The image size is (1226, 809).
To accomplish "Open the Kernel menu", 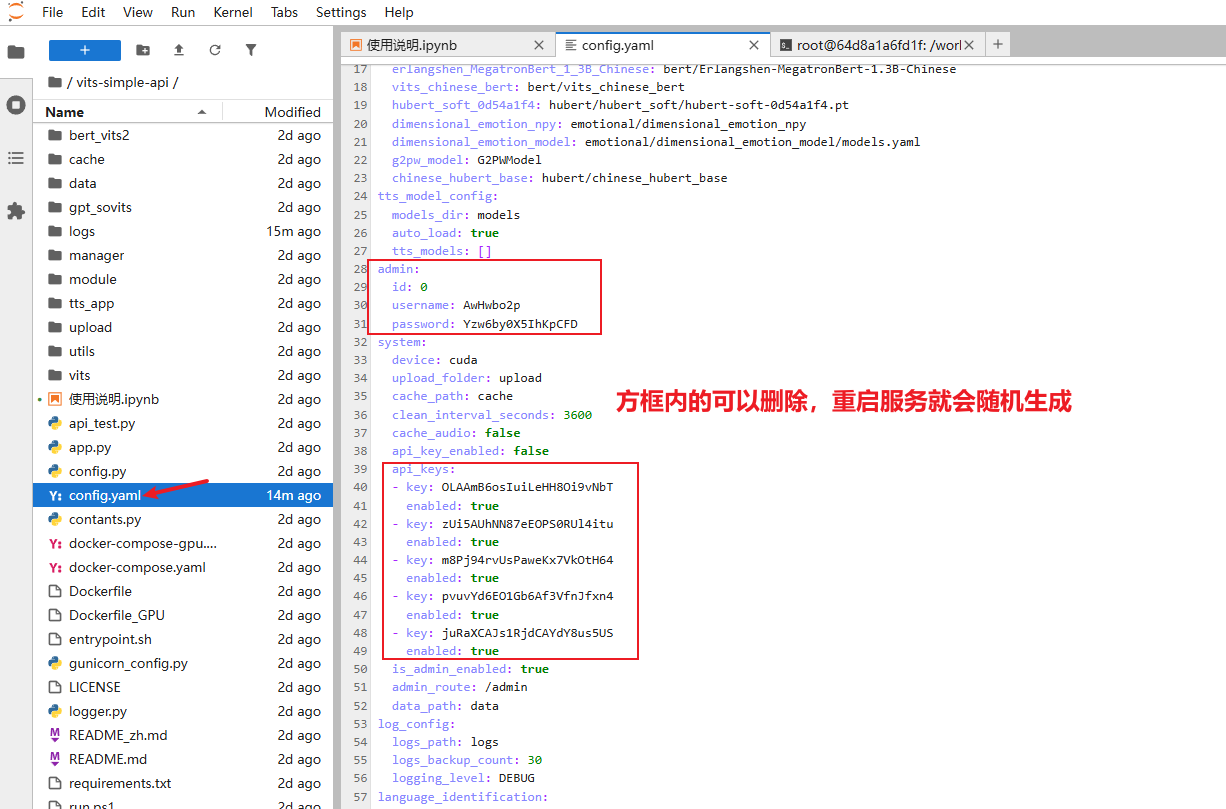I will [x=233, y=12].
